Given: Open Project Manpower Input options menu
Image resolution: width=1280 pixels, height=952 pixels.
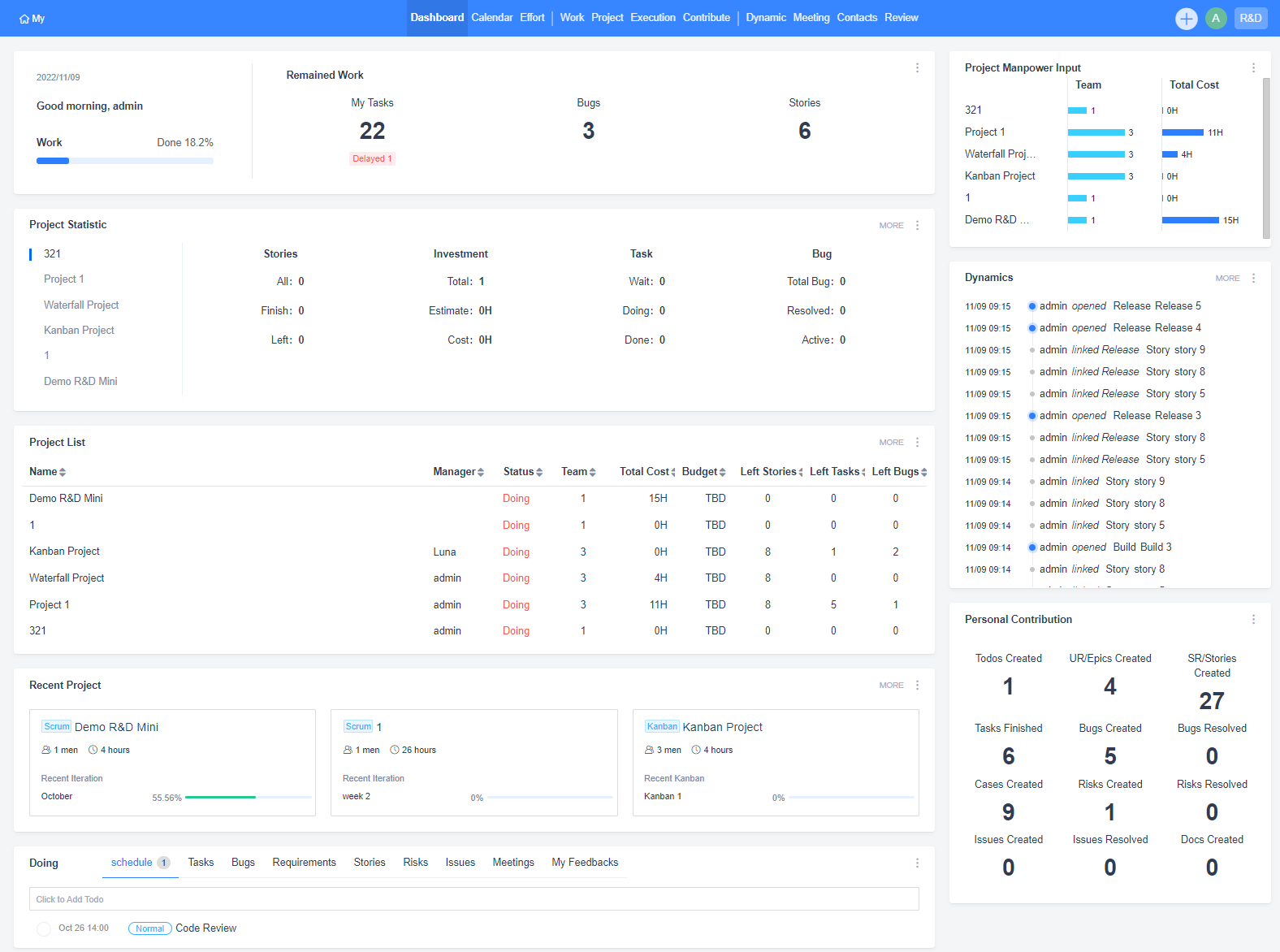Looking at the screenshot, I should (1253, 68).
